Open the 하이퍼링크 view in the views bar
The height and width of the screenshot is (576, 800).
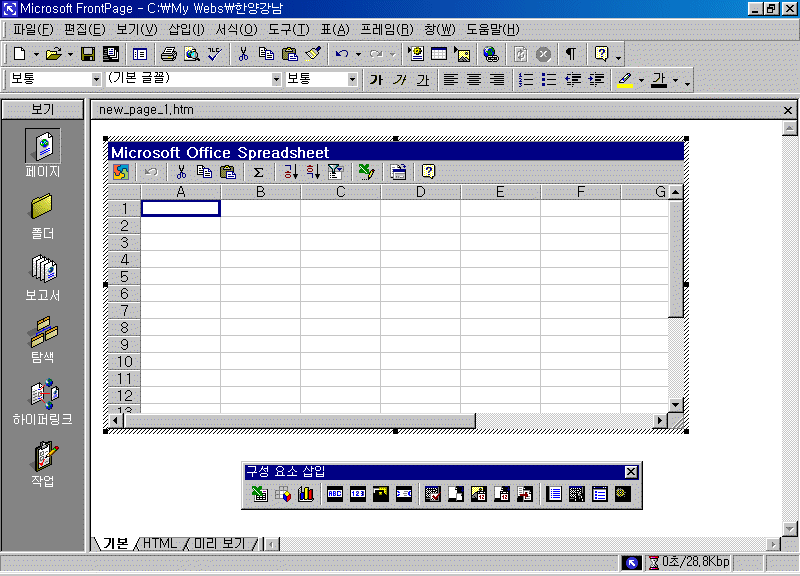43,402
